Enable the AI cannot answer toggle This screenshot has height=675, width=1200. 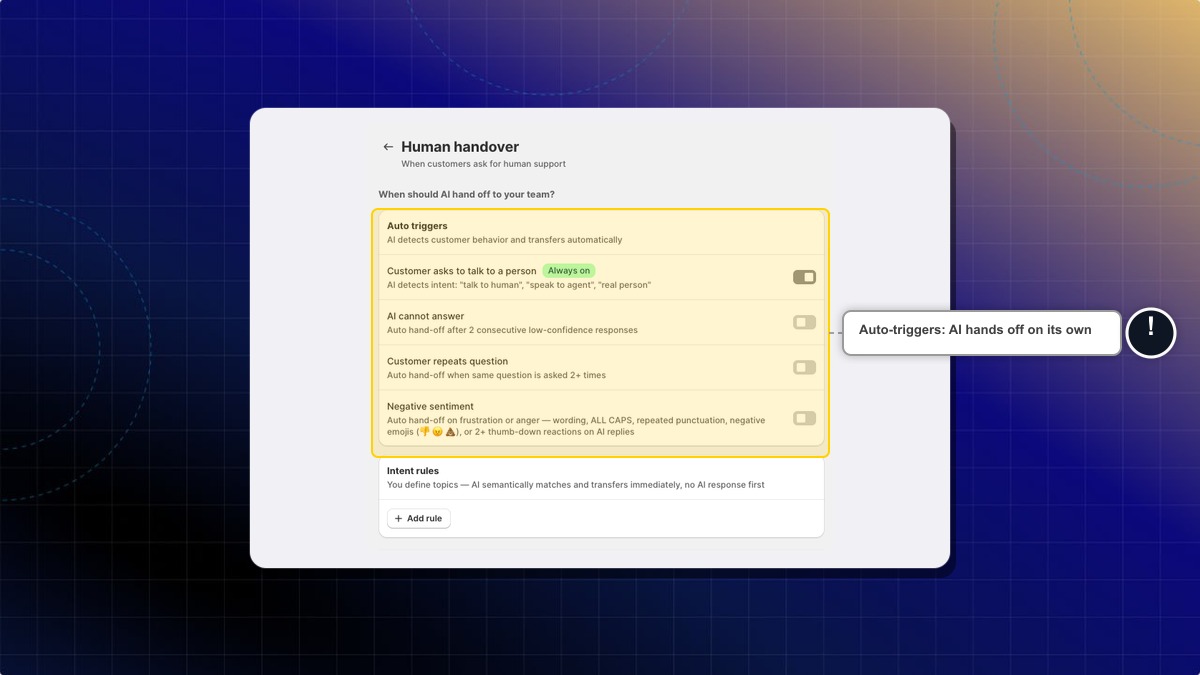[x=805, y=322]
